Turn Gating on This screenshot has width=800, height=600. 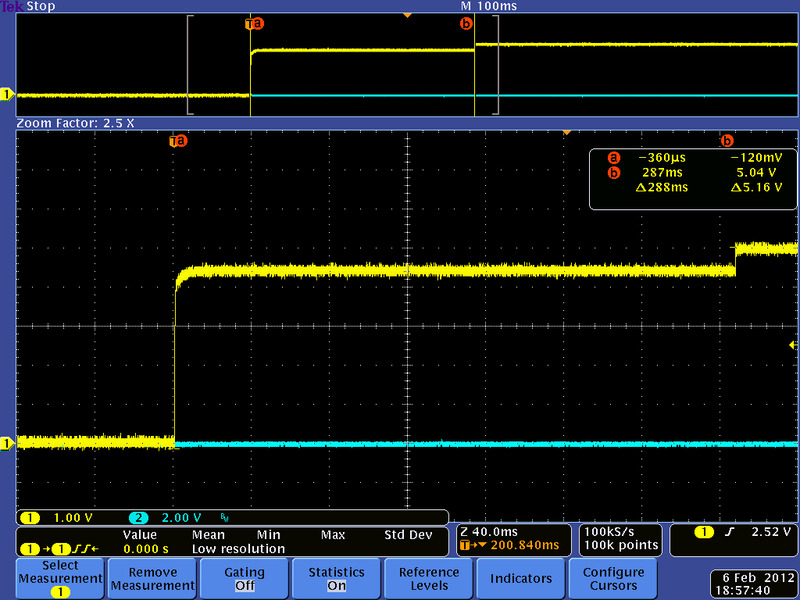click(243, 578)
